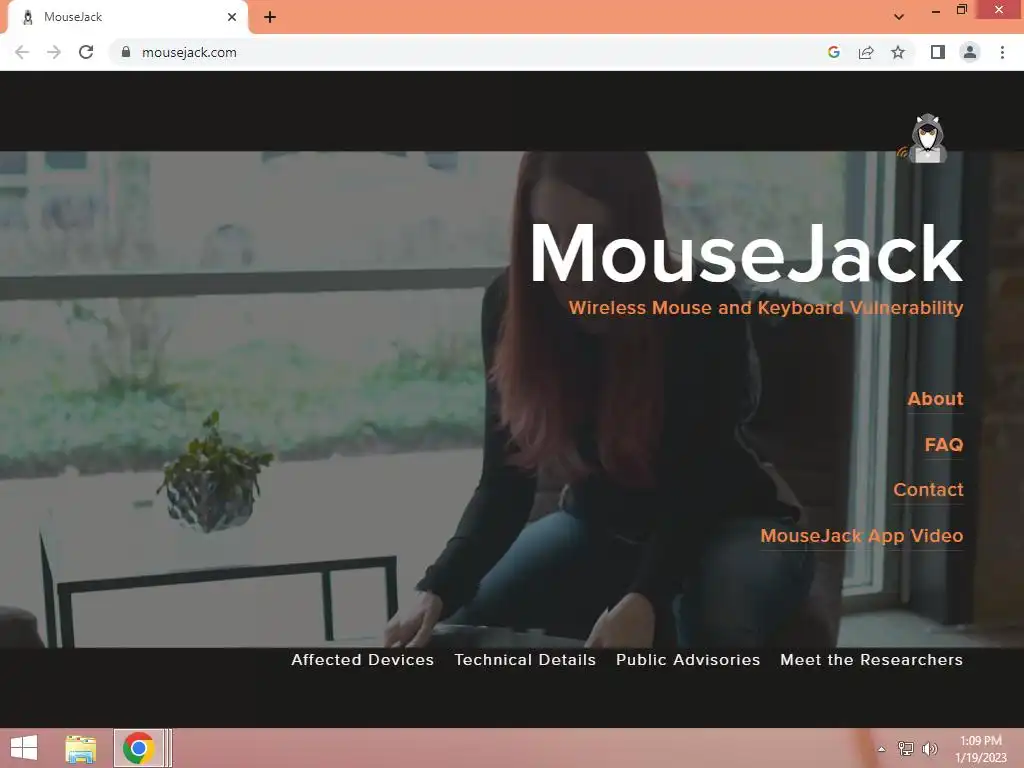Show hidden system tray icons
The image size is (1024, 768).
(x=881, y=749)
